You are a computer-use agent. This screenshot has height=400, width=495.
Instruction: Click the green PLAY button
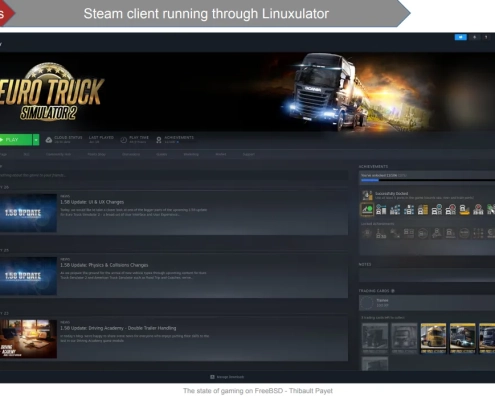point(16,140)
